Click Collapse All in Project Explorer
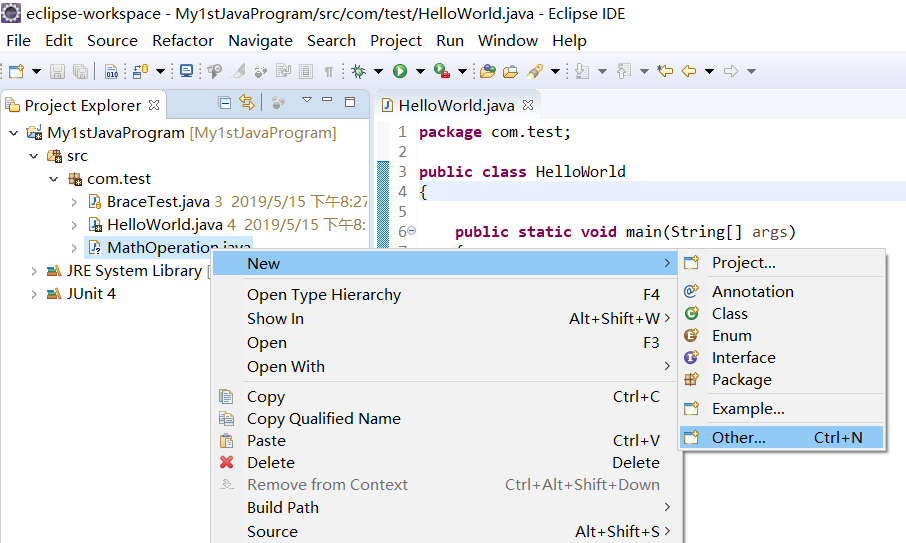The height and width of the screenshot is (543, 906). [225, 103]
